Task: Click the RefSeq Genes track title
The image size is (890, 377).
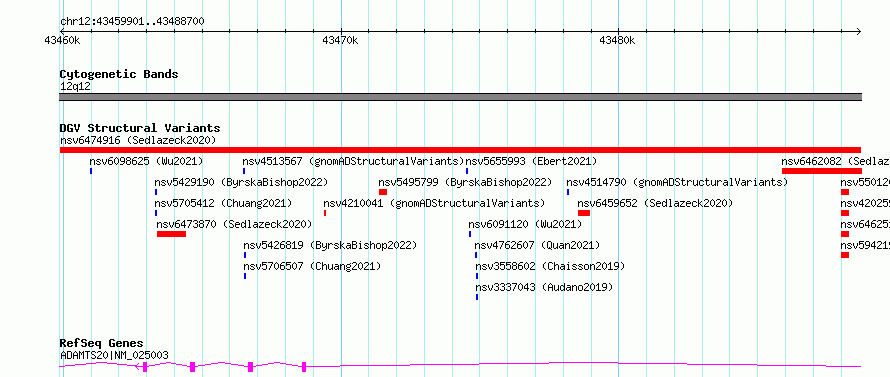Action: [x=102, y=344]
